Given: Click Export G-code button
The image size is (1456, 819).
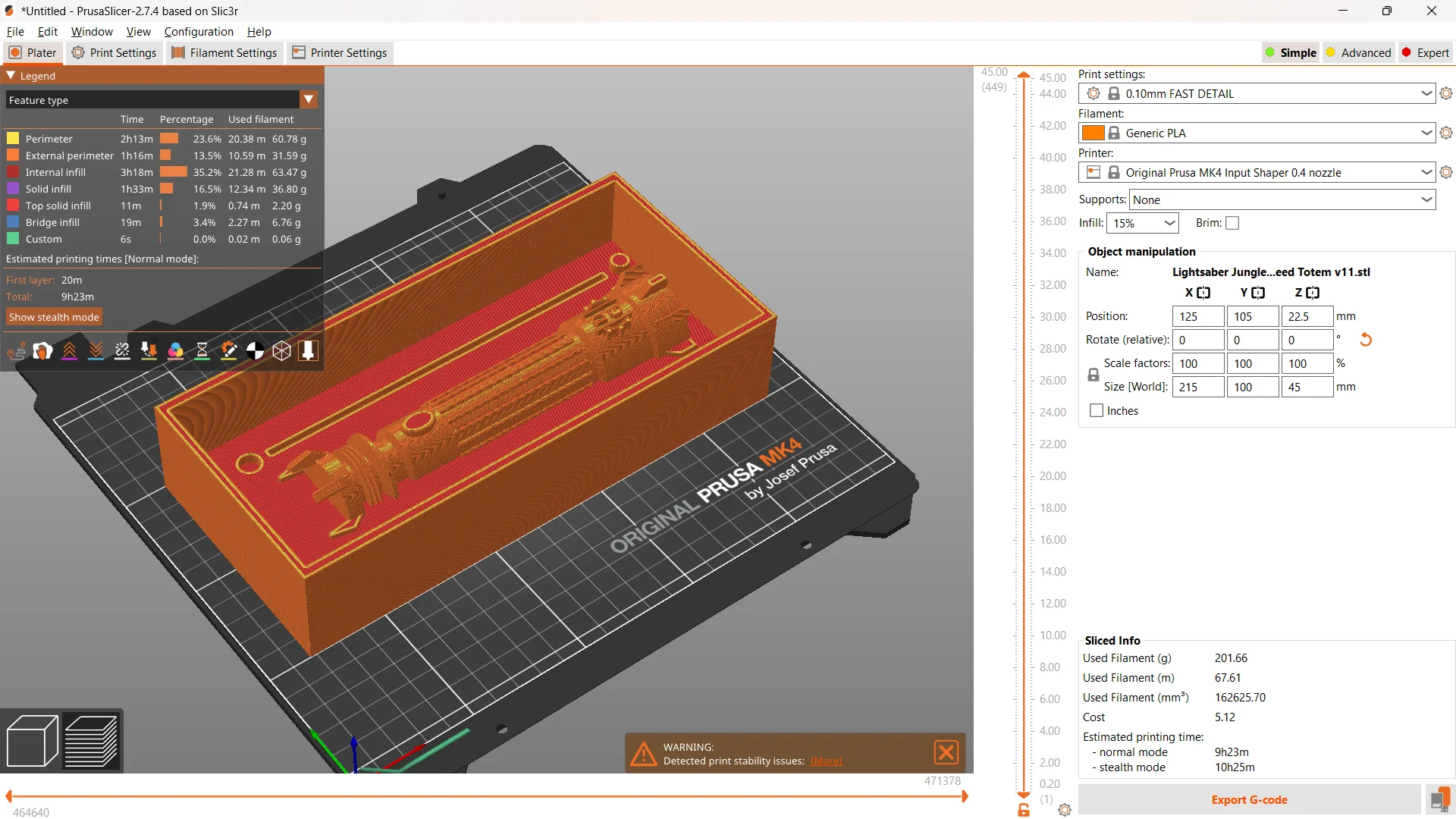Looking at the screenshot, I should [x=1248, y=799].
